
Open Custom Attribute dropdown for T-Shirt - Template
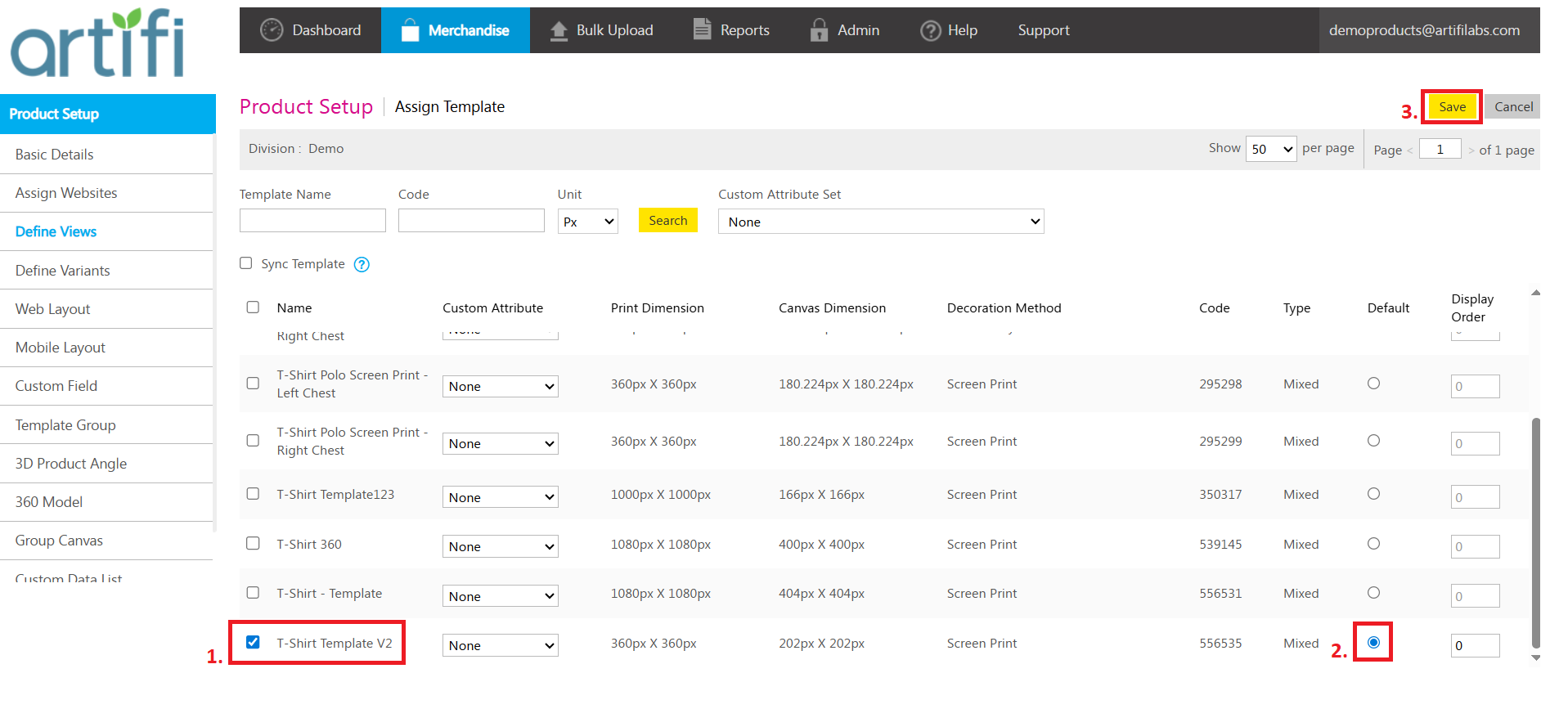(x=501, y=596)
